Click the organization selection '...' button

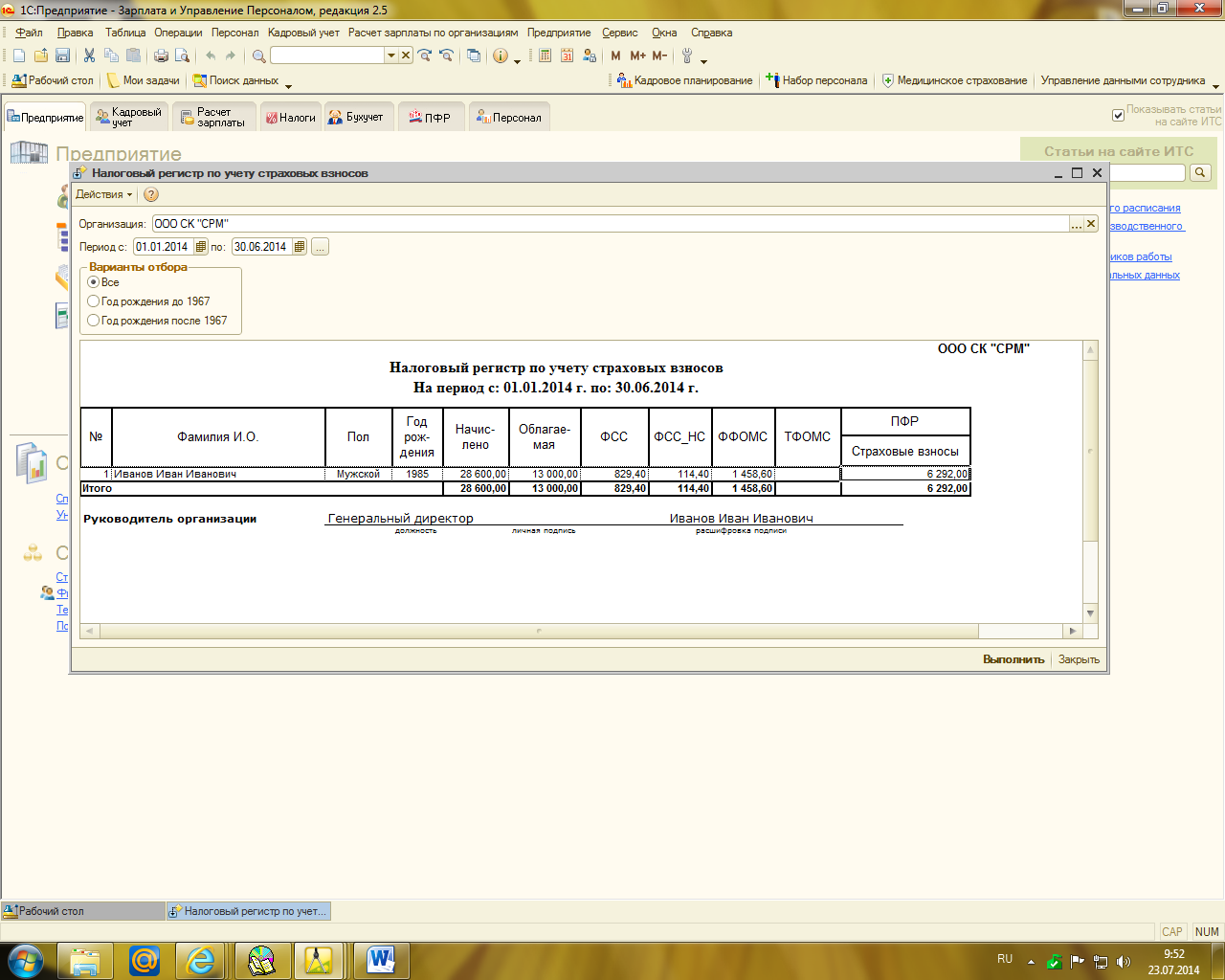1077,224
